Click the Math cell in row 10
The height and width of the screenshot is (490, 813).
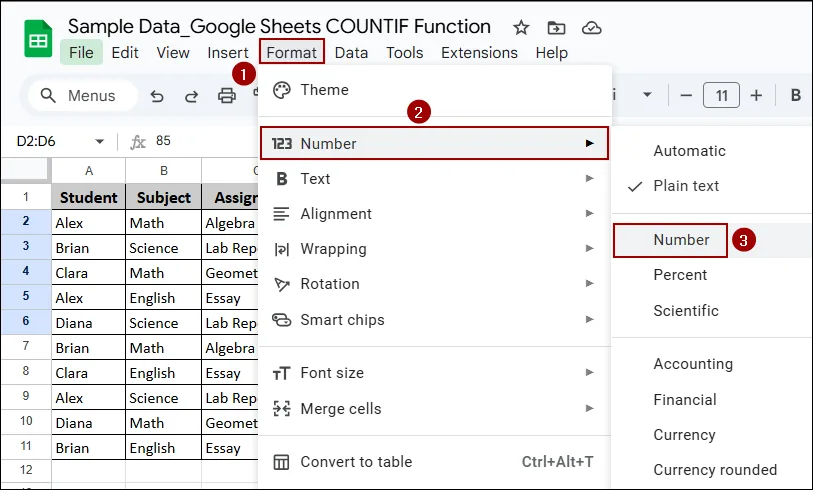(163, 423)
